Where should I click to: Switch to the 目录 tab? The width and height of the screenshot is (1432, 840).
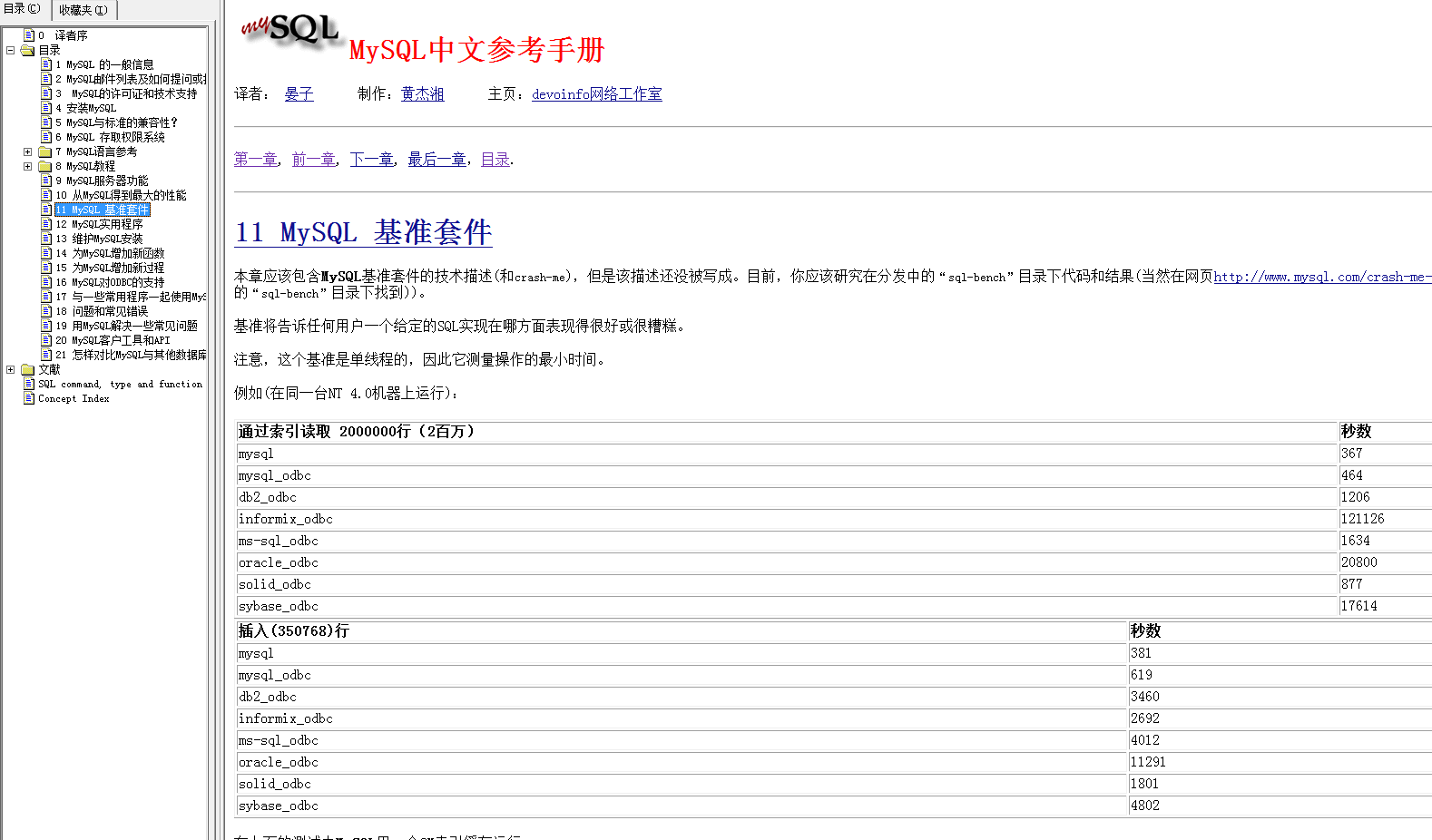click(x=23, y=9)
